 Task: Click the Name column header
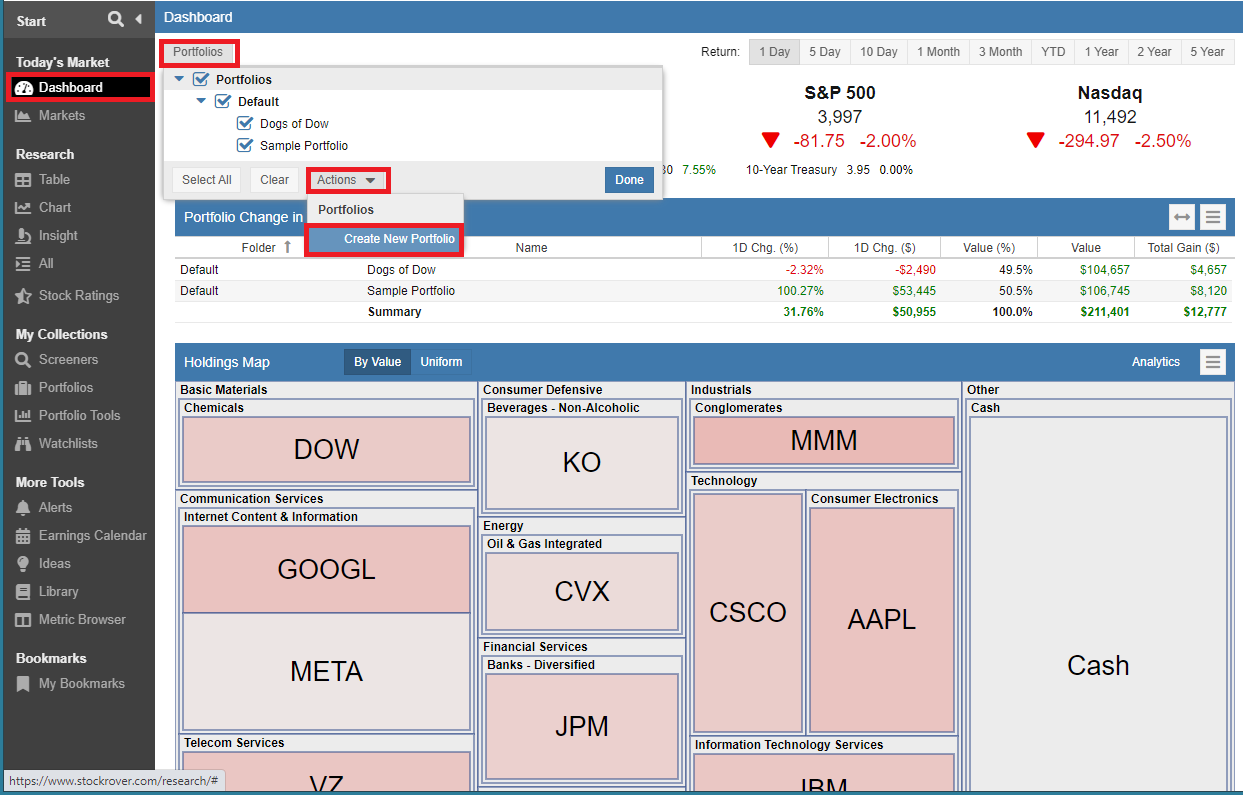[x=532, y=248]
